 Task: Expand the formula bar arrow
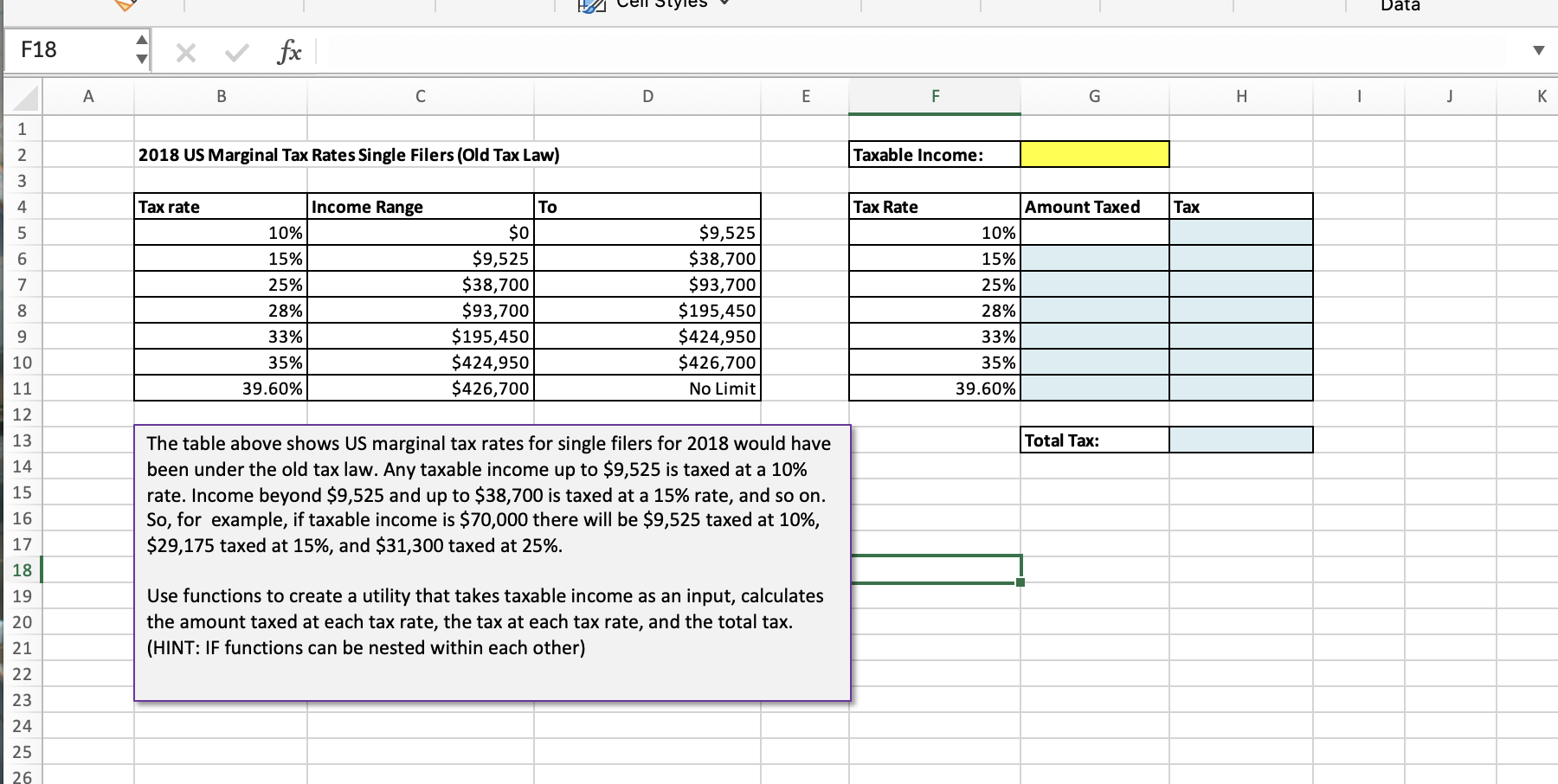click(1538, 50)
